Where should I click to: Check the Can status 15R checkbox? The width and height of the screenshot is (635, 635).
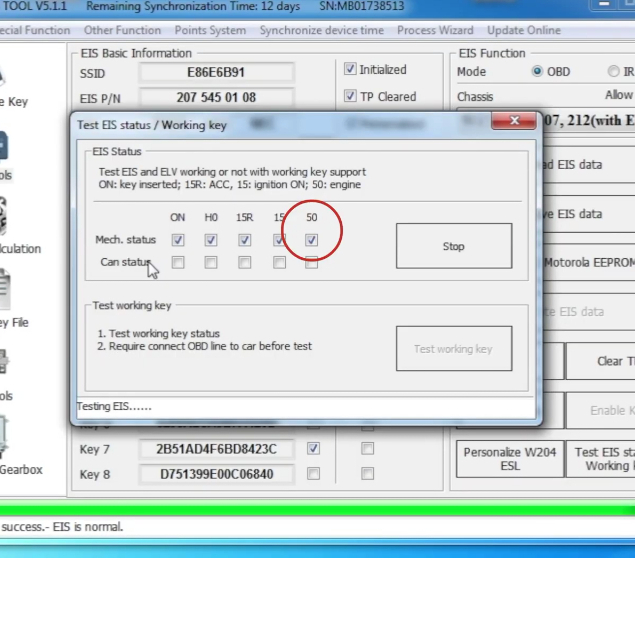pos(245,263)
